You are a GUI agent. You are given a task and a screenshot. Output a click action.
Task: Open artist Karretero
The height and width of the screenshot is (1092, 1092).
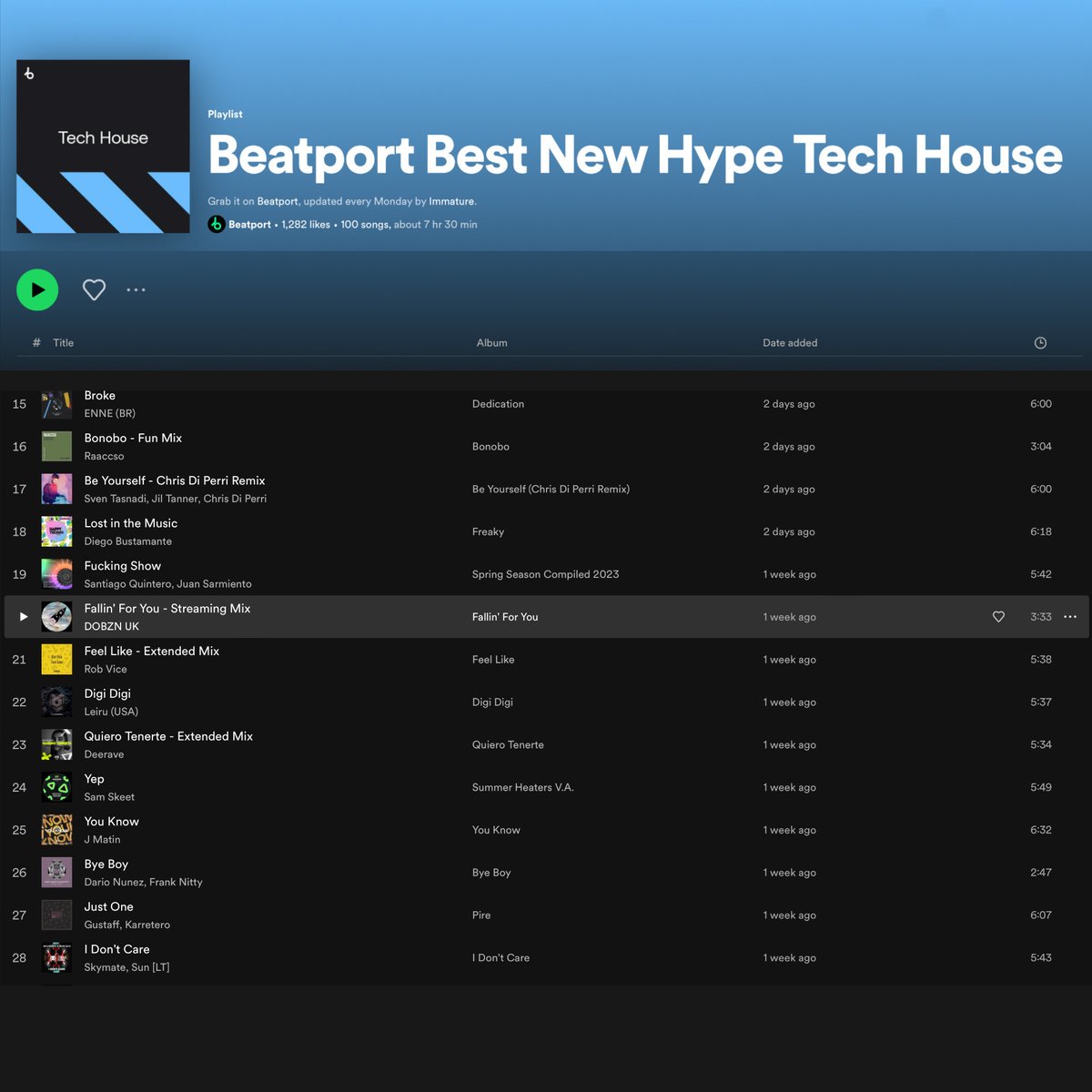pos(147,925)
